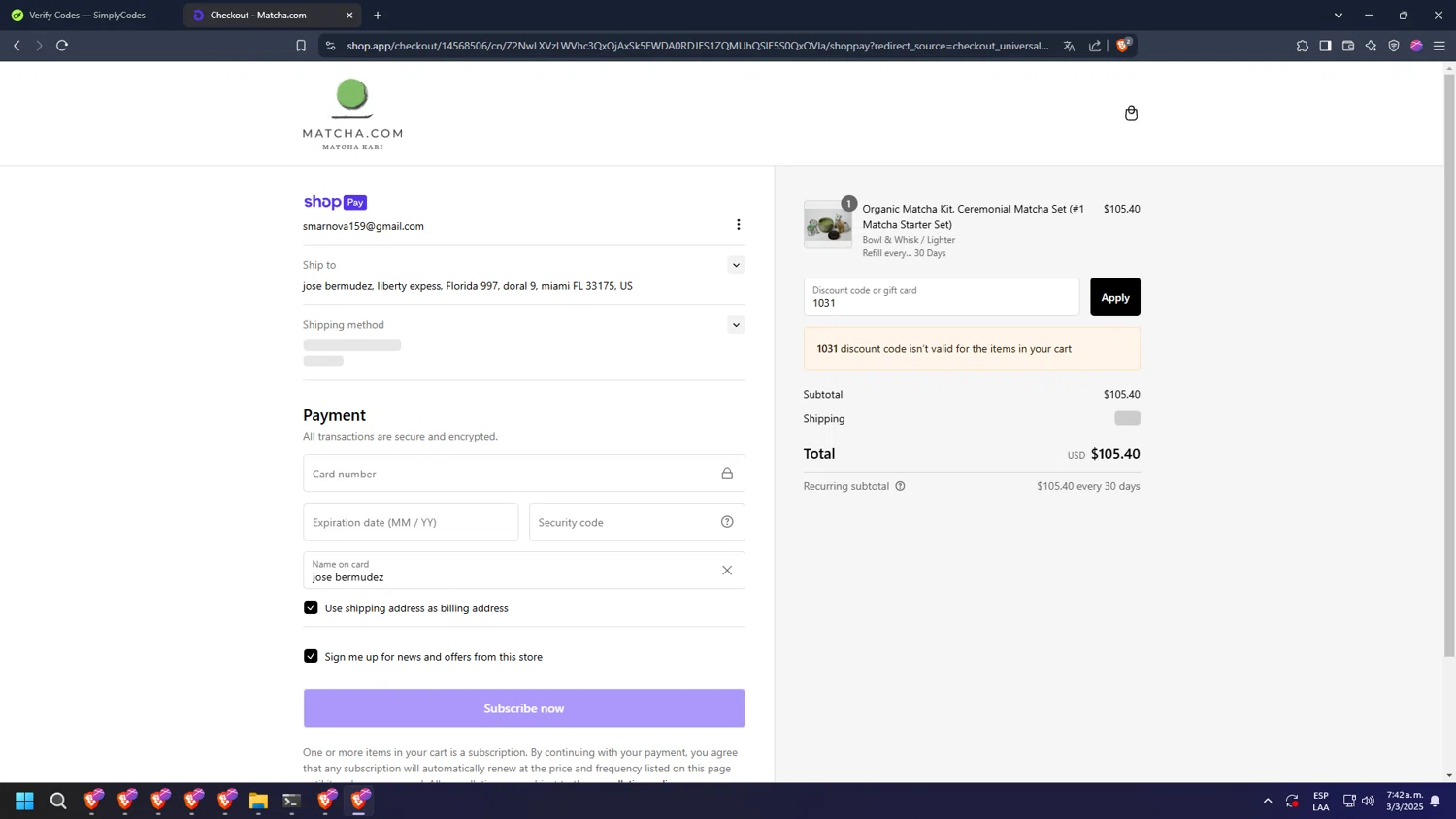Image resolution: width=1456 pixels, height=819 pixels.
Task: Open the browser hamburger menu
Action: 1439,46
